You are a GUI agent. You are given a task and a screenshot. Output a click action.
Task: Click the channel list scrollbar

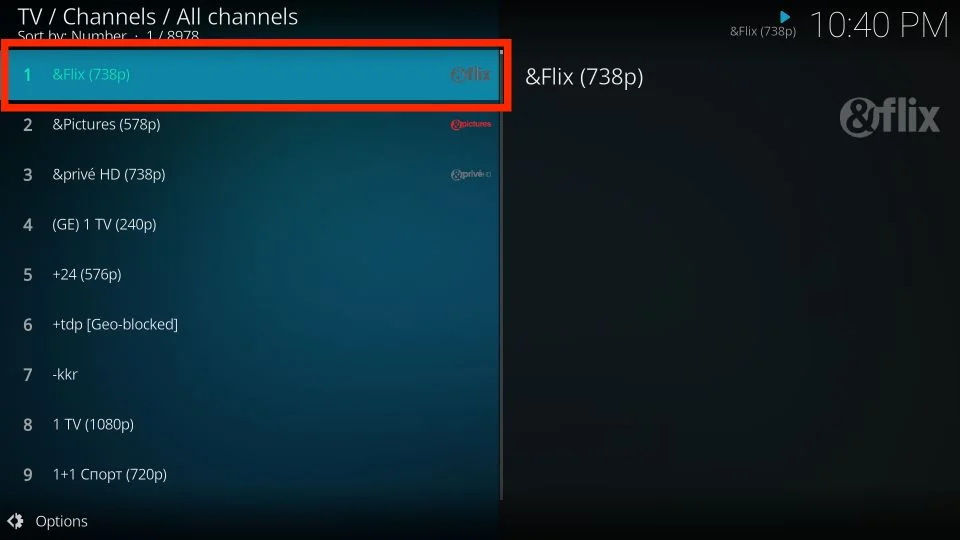(x=501, y=274)
